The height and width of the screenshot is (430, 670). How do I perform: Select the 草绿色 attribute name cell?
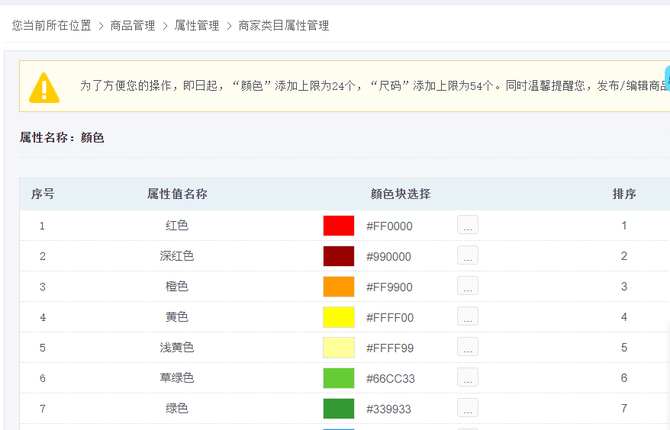click(x=177, y=378)
